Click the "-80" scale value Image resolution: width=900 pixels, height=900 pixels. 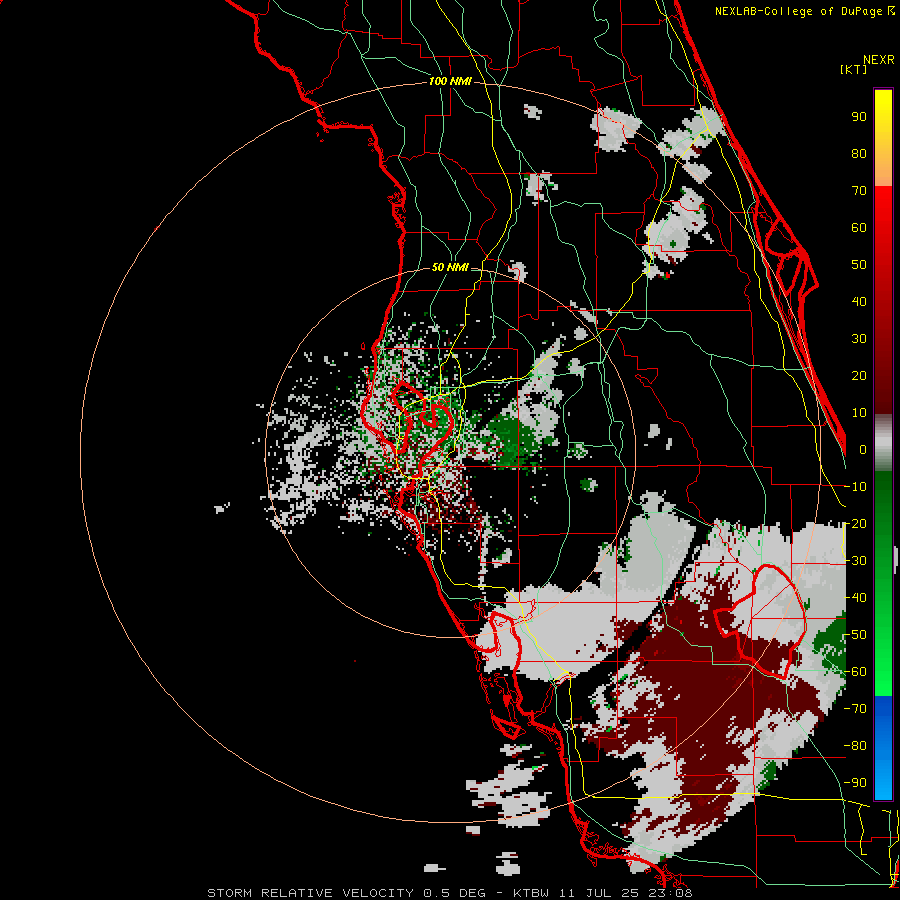pos(855,746)
